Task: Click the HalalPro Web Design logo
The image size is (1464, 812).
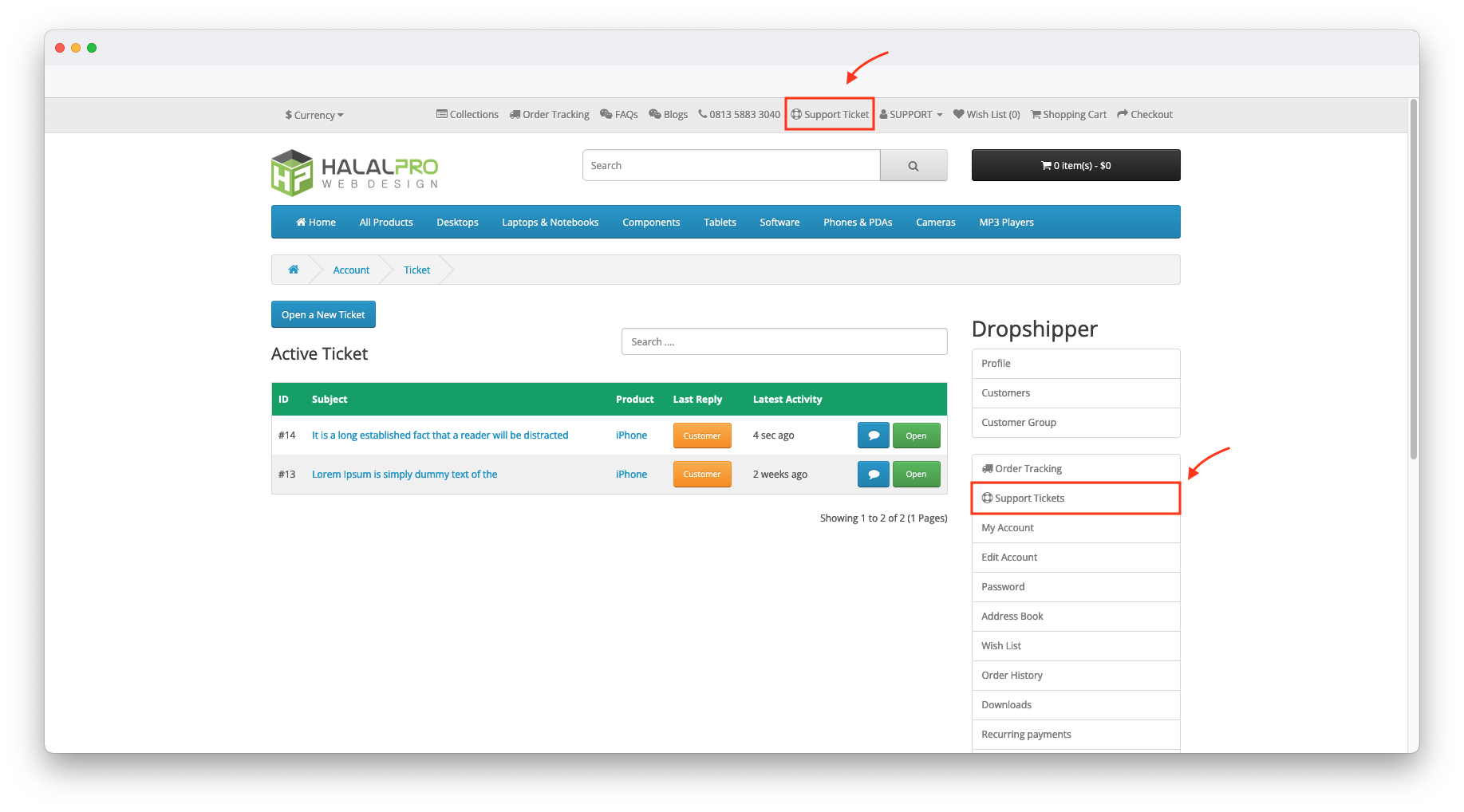Action: tap(355, 172)
